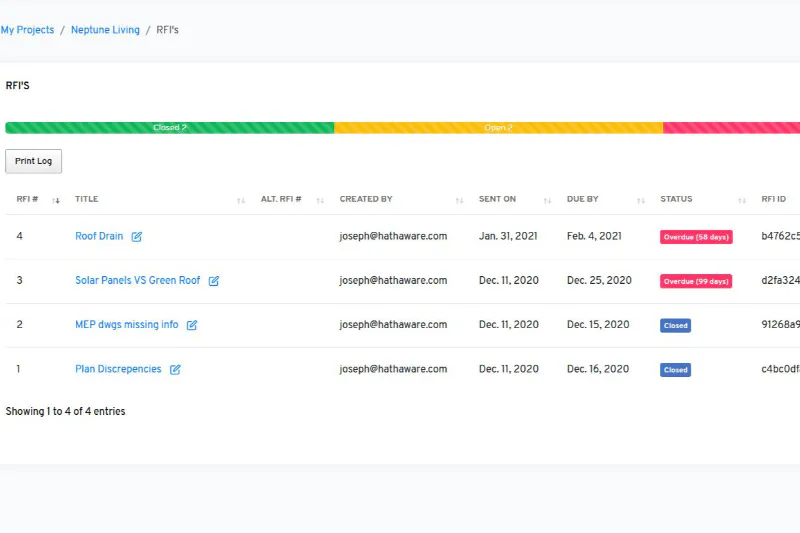Viewport: 800px width, 533px height.
Task: Click Closed badge in MEP dwgs row
Action: click(676, 325)
